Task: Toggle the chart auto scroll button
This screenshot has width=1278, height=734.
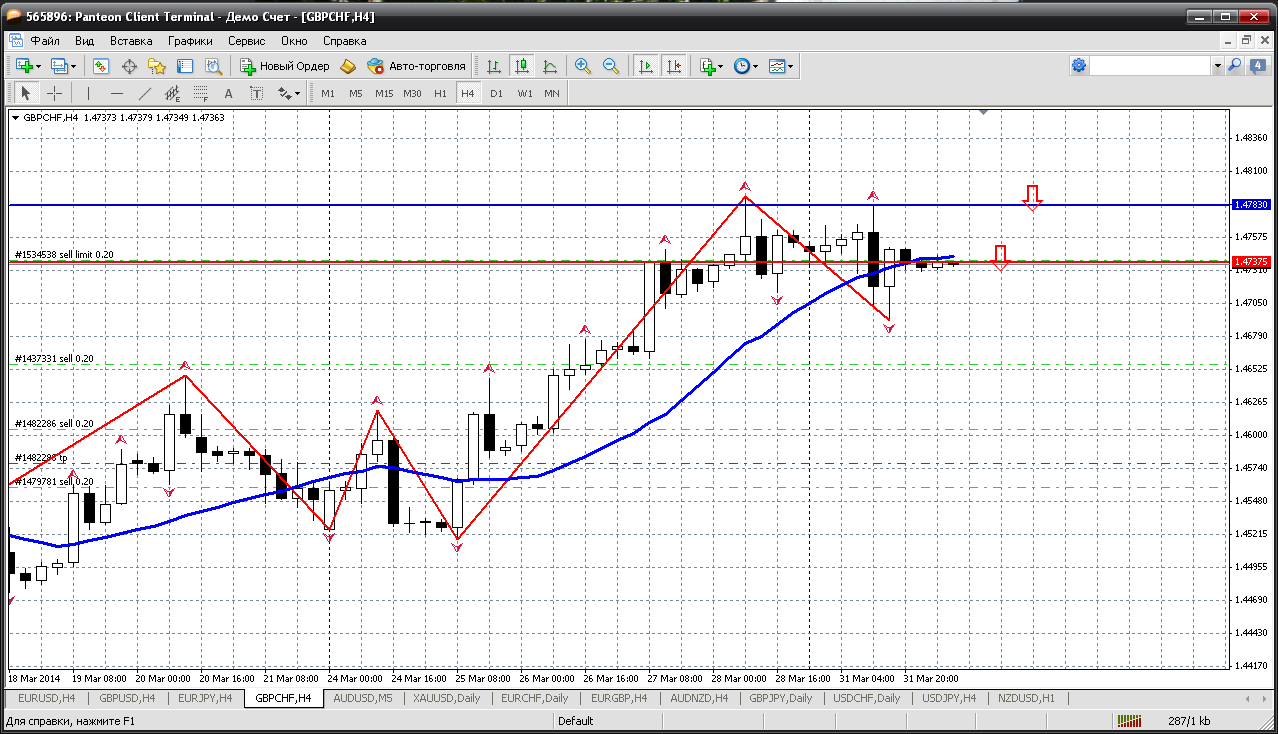Action: point(646,66)
